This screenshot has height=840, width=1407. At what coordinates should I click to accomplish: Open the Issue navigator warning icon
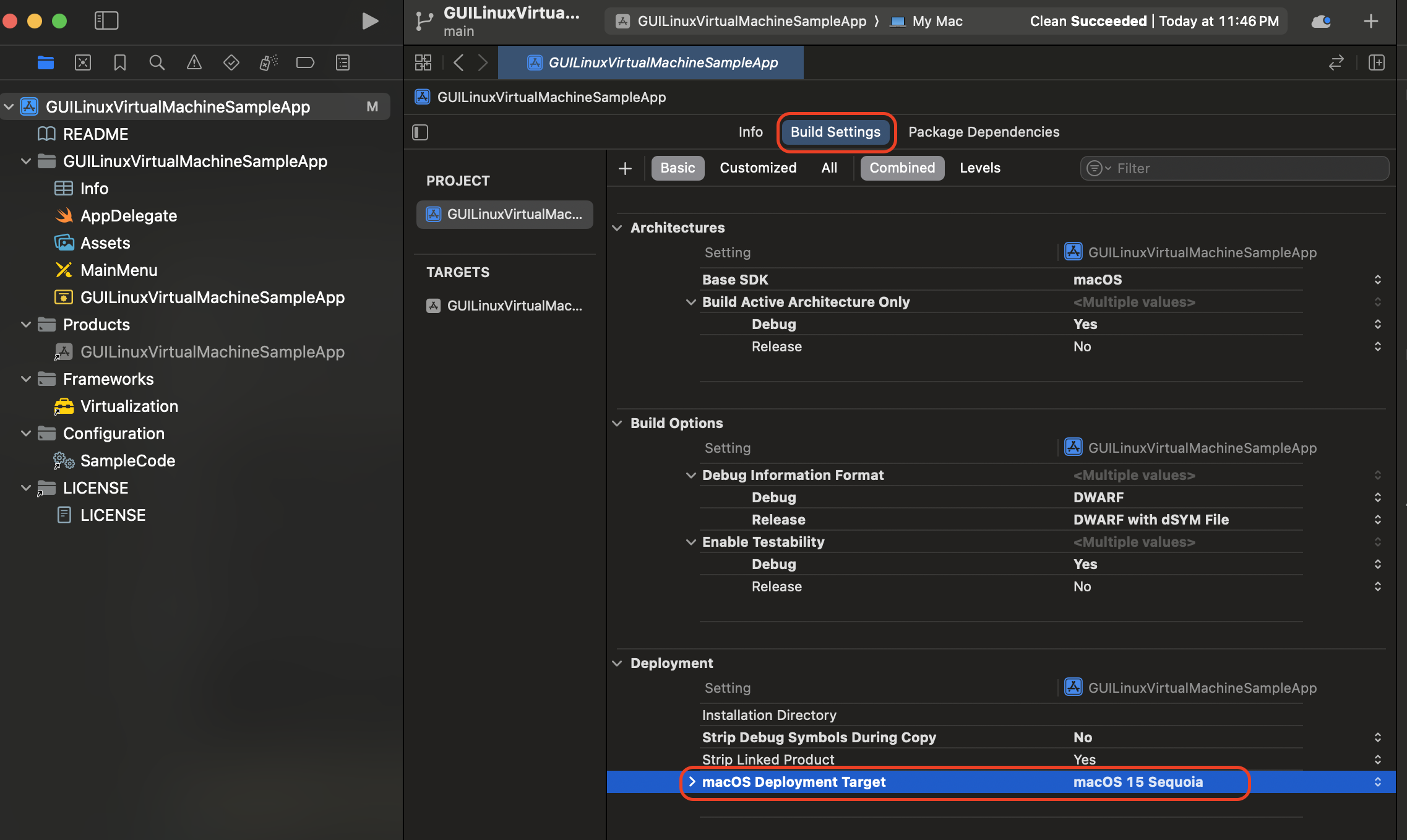point(194,62)
